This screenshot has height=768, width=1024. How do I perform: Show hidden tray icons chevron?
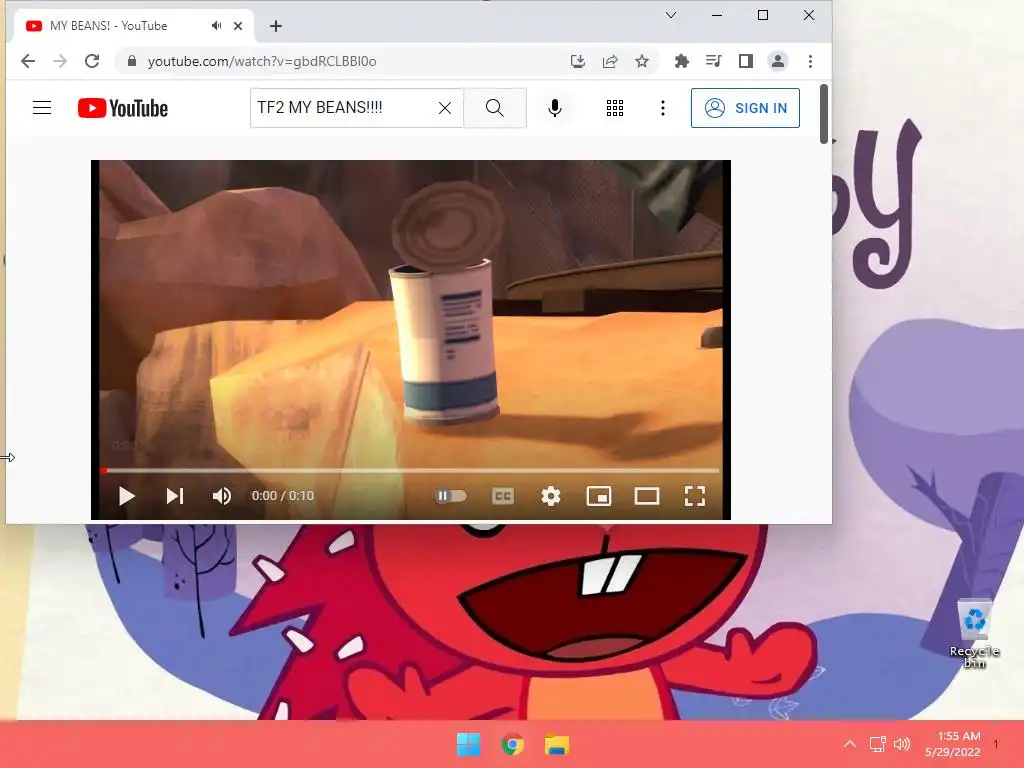[850, 744]
